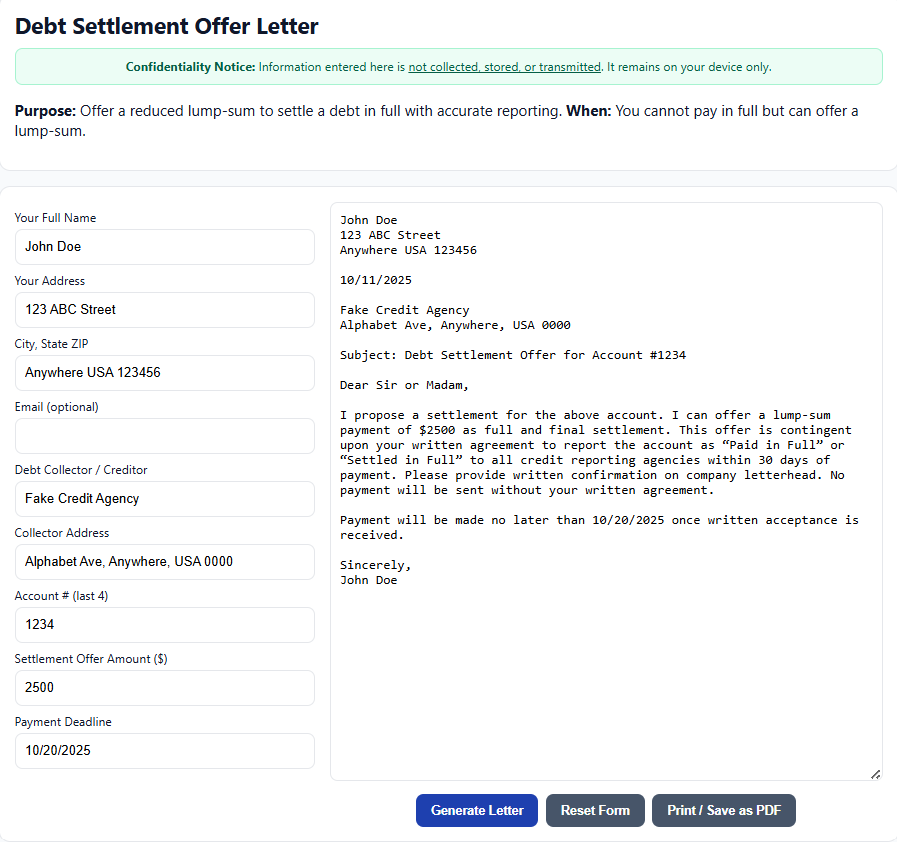The width and height of the screenshot is (897, 842).
Task: Grab the letter textarea resize handle
Action: click(x=875, y=773)
